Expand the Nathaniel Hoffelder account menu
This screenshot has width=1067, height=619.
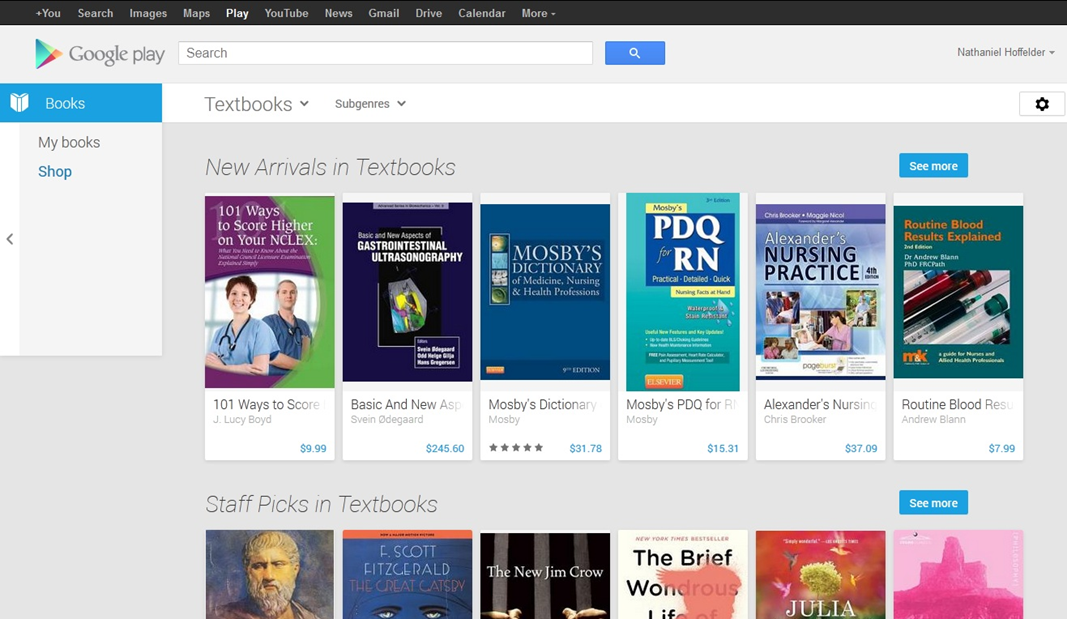pyautogui.click(x=1006, y=52)
